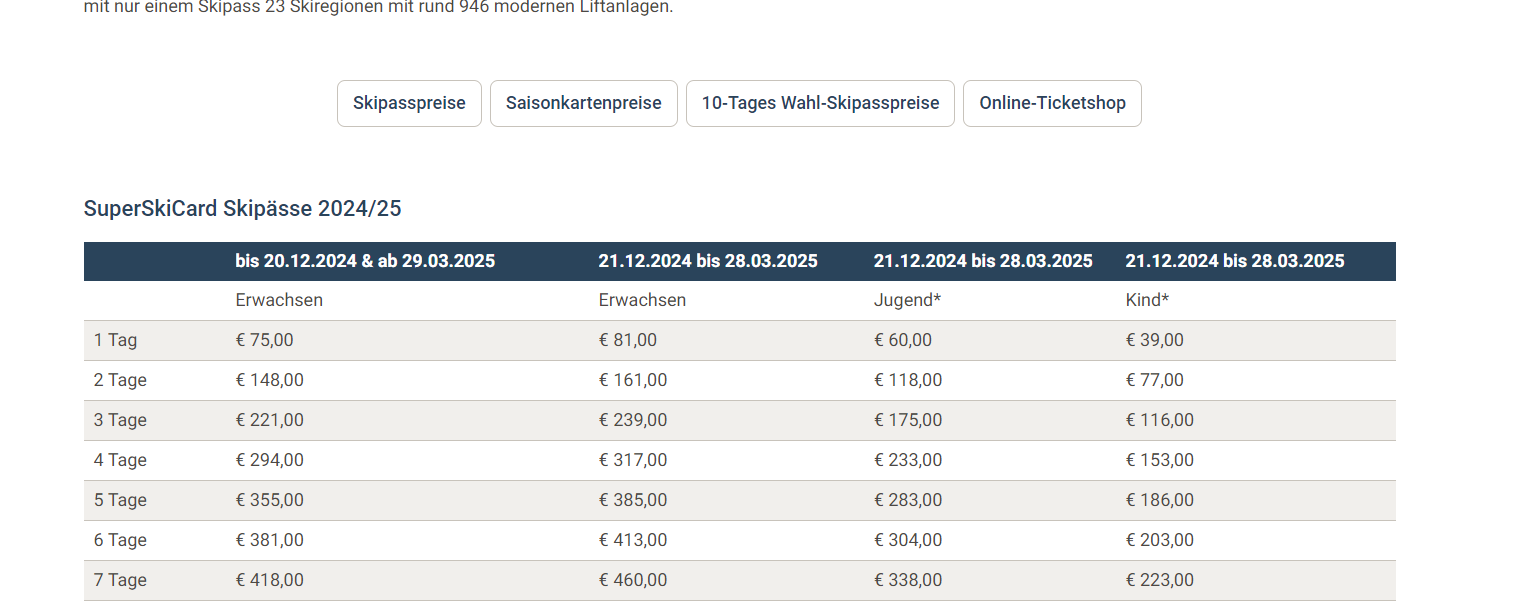
Task: Select the € 304,00 Jugend price
Action: tap(908, 540)
